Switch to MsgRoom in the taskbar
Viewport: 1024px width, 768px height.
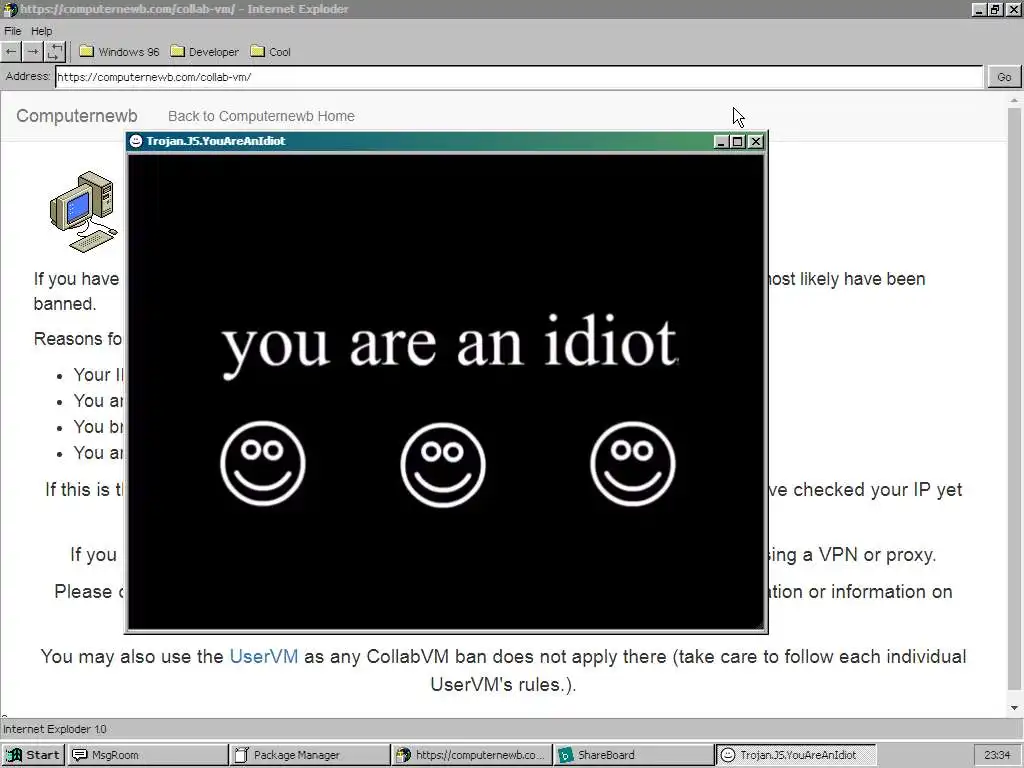coord(147,755)
